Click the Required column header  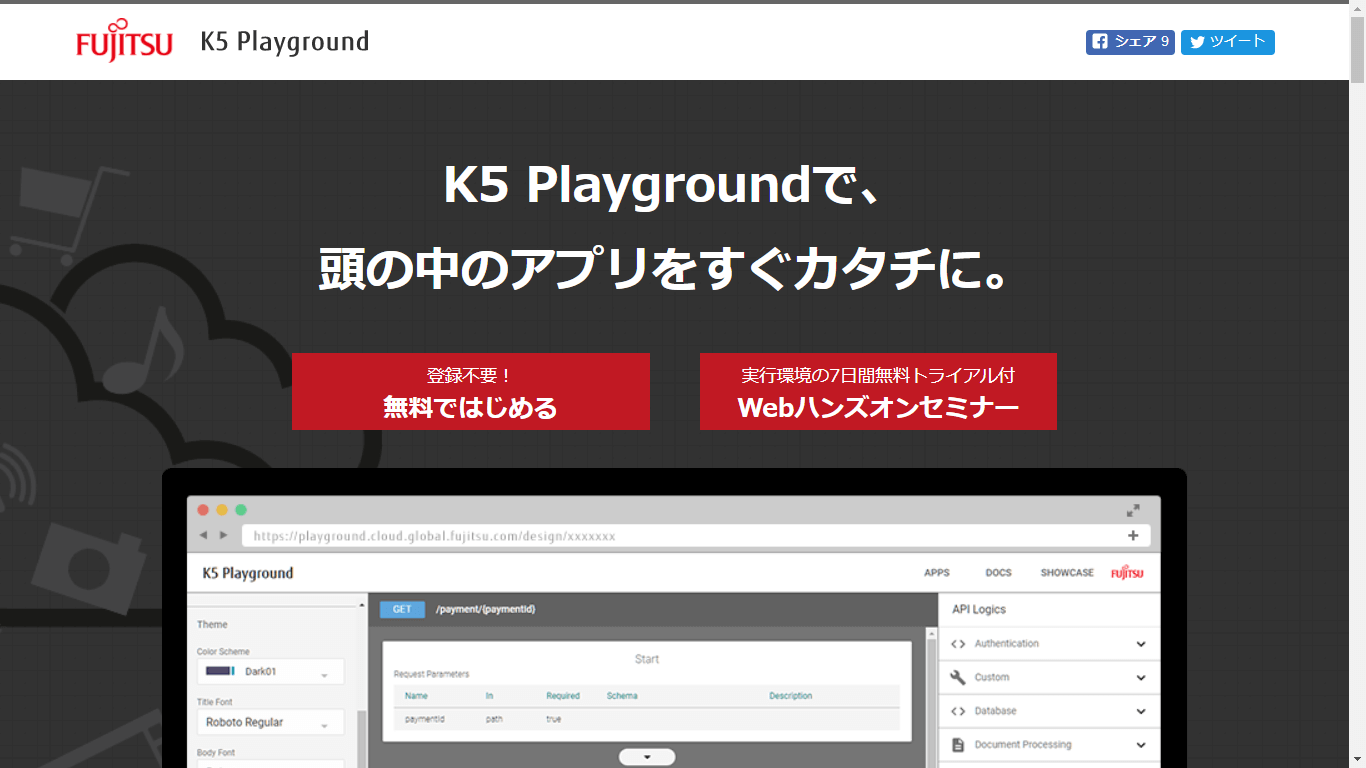click(563, 696)
